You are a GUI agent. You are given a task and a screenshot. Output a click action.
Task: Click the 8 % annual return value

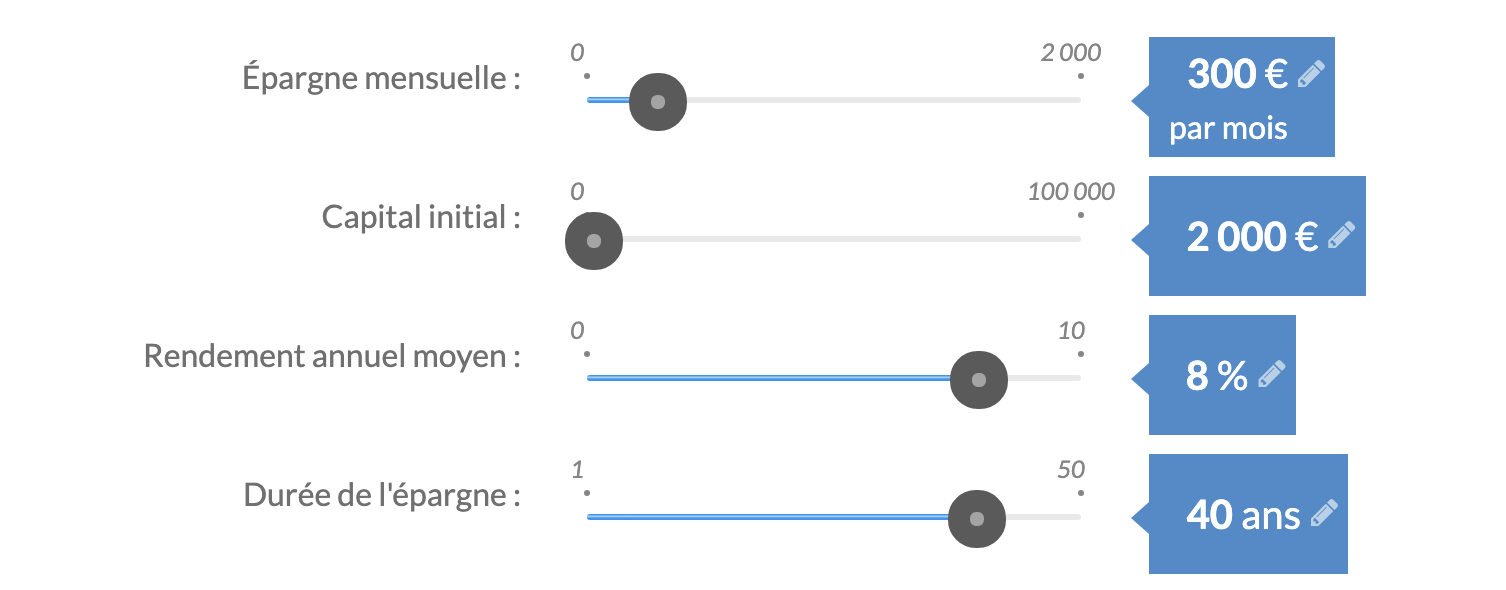1216,376
